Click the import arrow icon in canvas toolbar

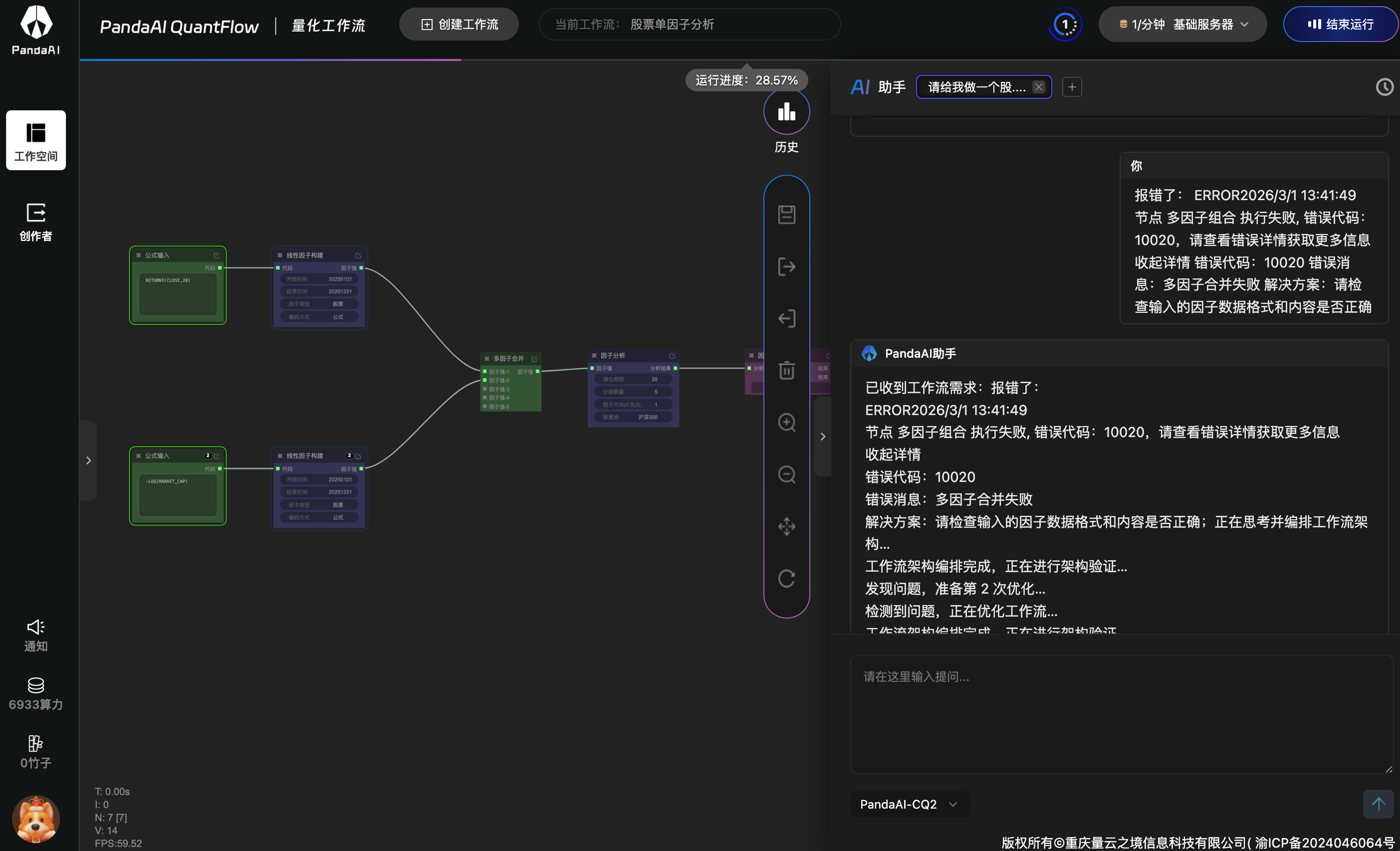point(786,318)
